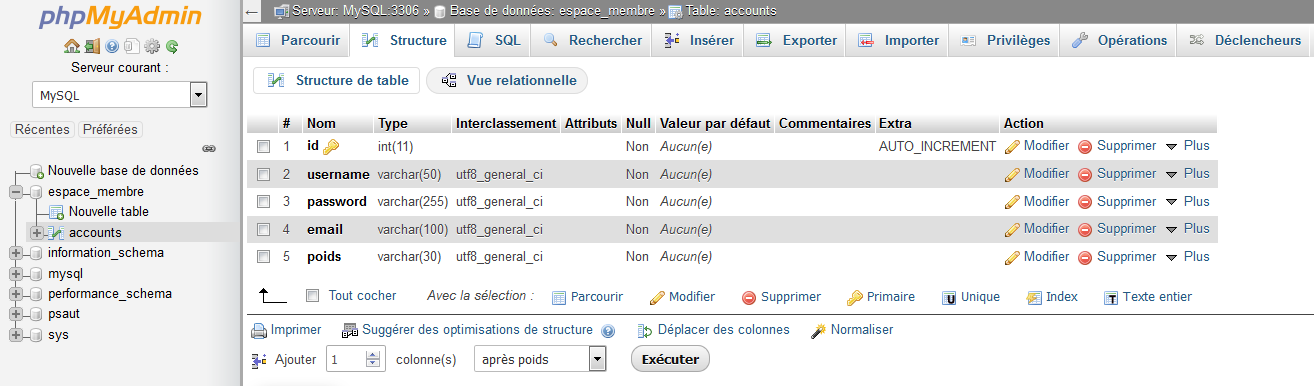Viewport: 1314px width, 386px height.
Task: Click Index action below the table
Action: tap(1052, 297)
